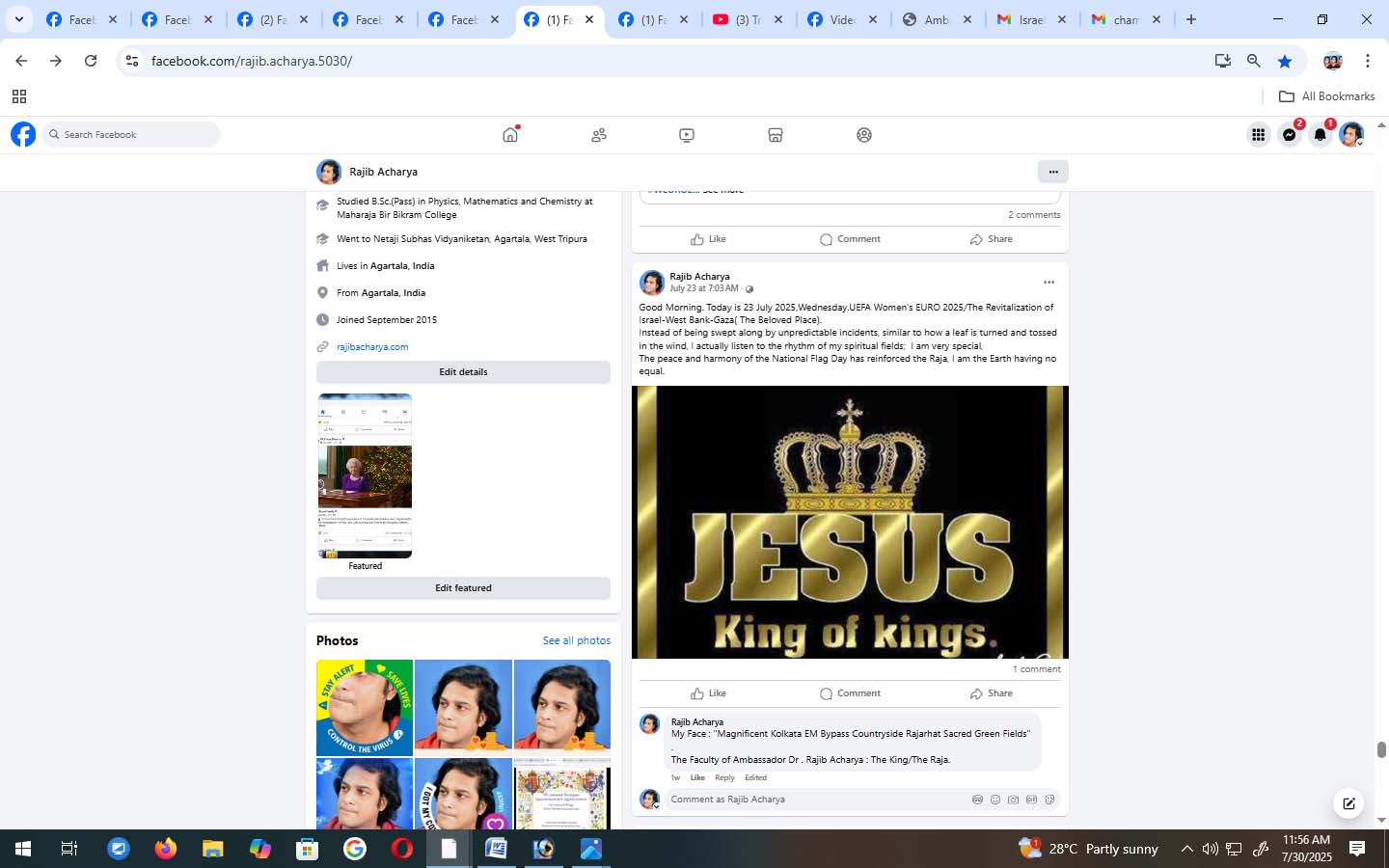Show hidden system tray icons
The image size is (1389, 868).
coord(1186,849)
